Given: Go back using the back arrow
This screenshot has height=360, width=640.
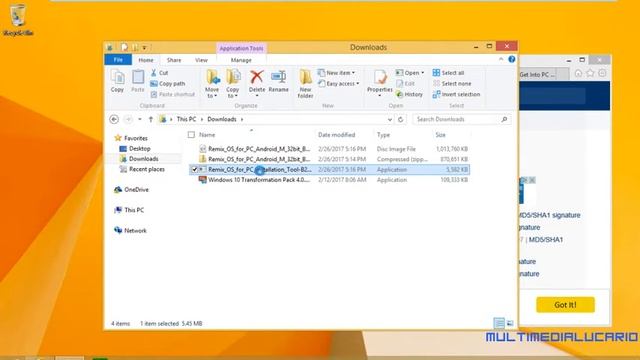Looking at the screenshot, I should (x=114, y=119).
